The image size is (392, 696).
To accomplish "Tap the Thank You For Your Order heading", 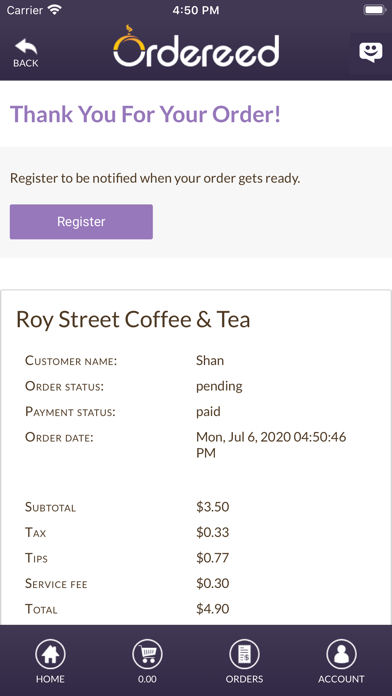I will tap(145, 114).
